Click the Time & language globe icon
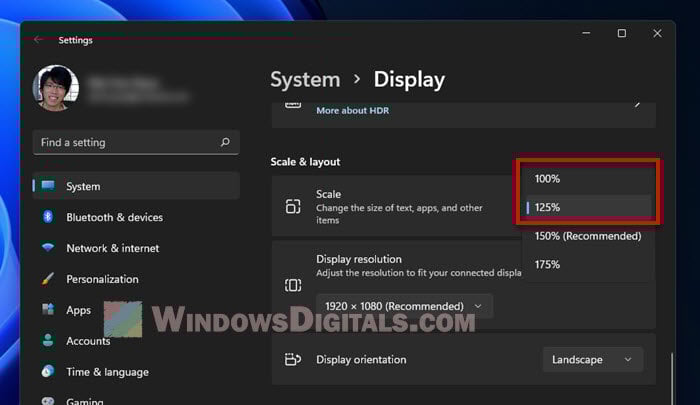 (x=48, y=372)
